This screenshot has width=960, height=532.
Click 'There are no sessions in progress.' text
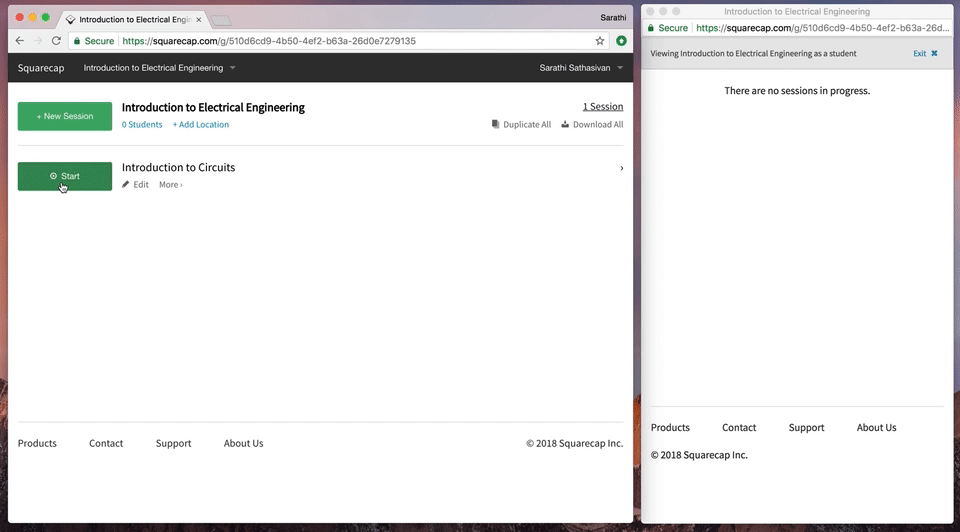click(x=797, y=91)
